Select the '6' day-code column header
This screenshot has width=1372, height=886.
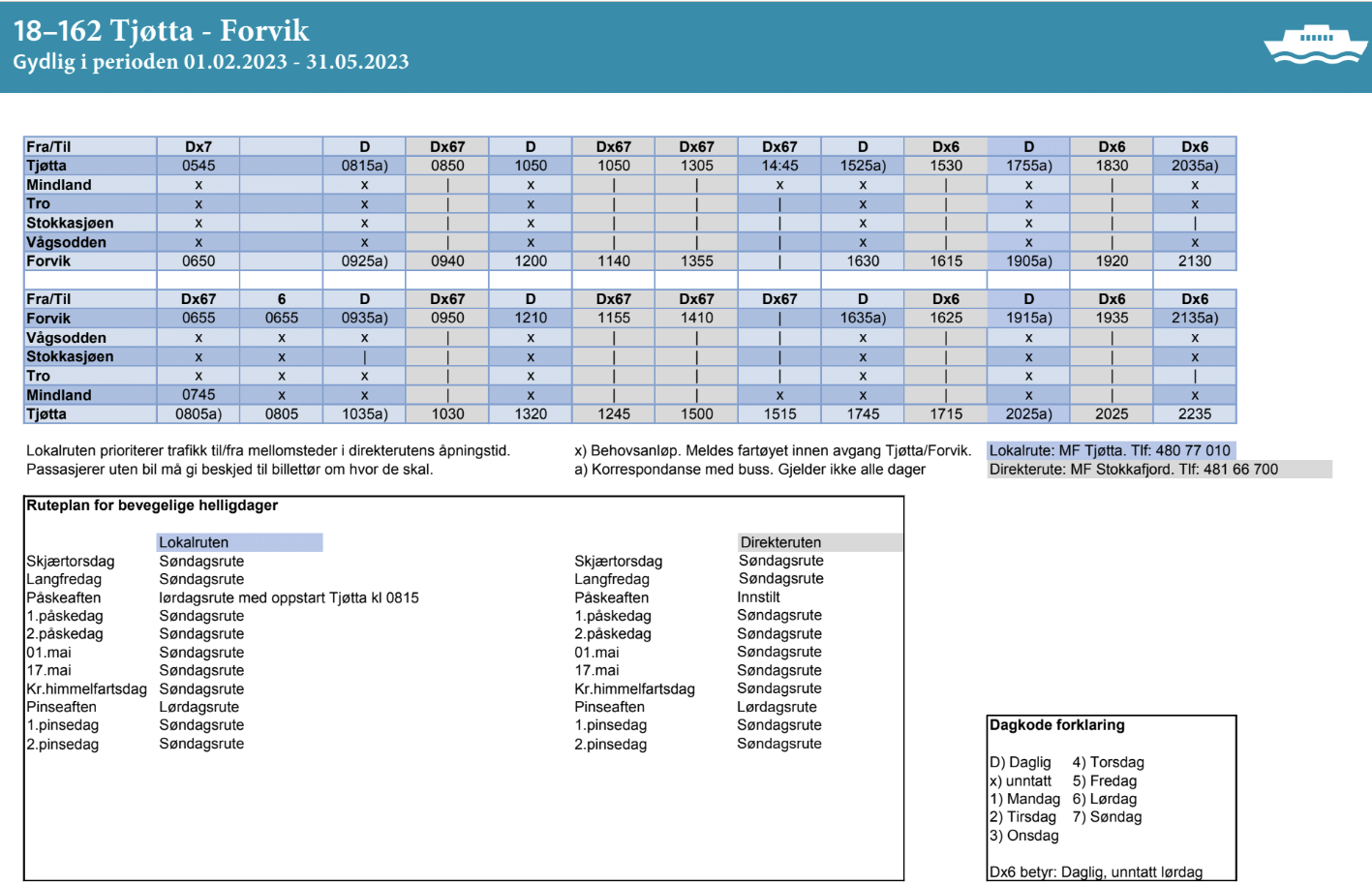coord(282,299)
